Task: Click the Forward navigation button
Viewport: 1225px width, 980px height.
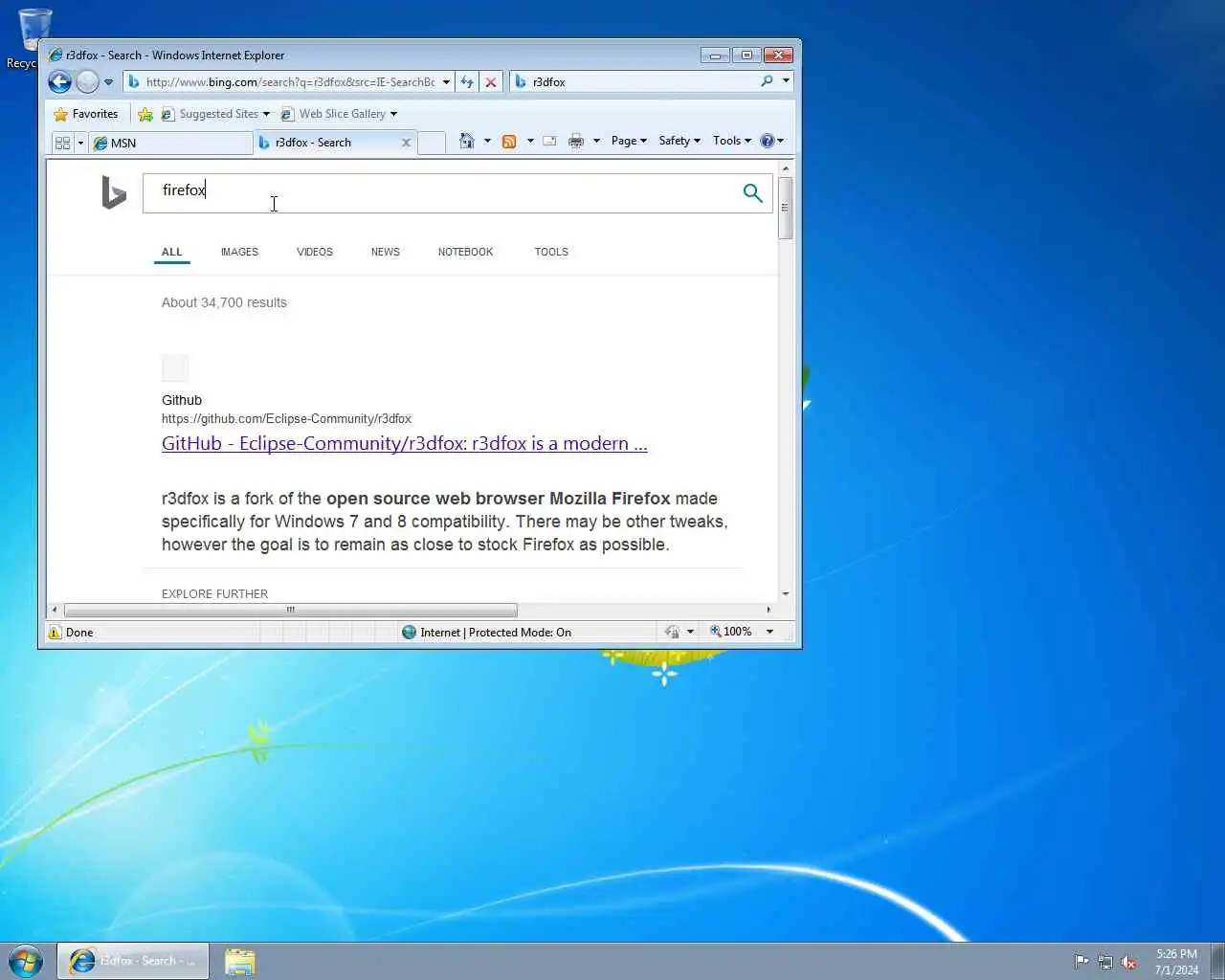Action: pos(87,82)
